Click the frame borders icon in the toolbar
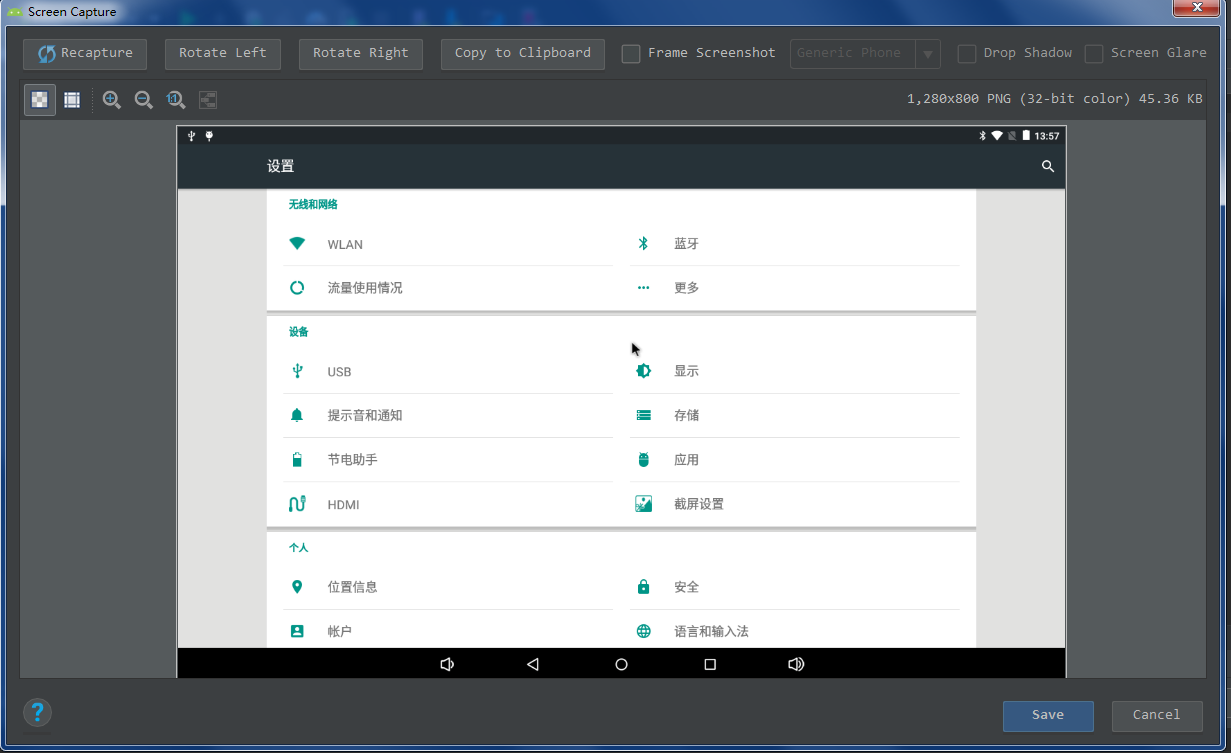Image resolution: width=1231 pixels, height=753 pixels. (x=70, y=99)
